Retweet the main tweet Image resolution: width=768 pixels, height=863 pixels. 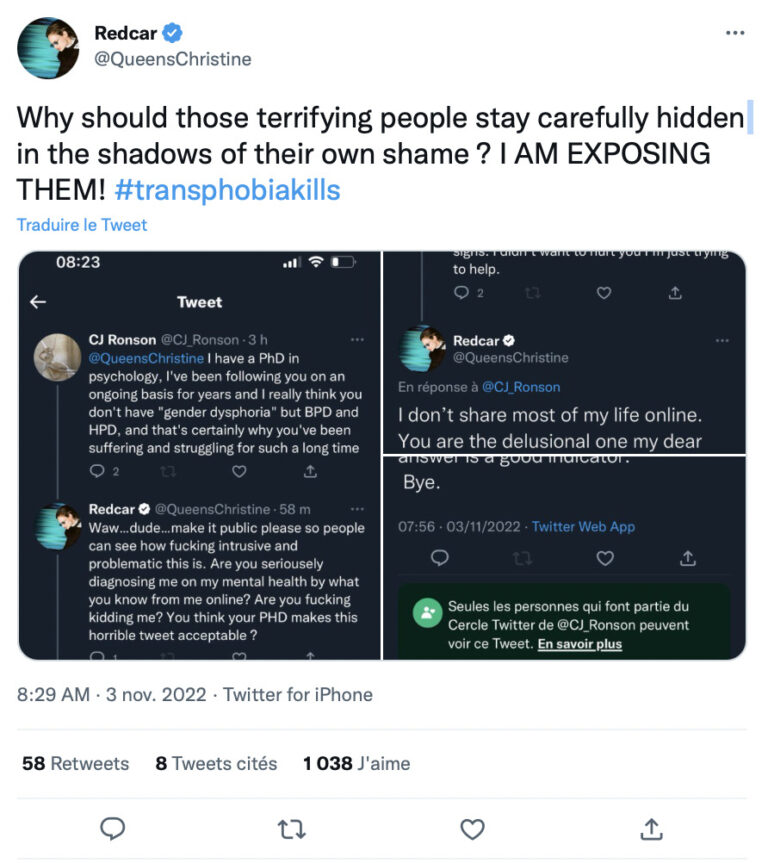(293, 828)
